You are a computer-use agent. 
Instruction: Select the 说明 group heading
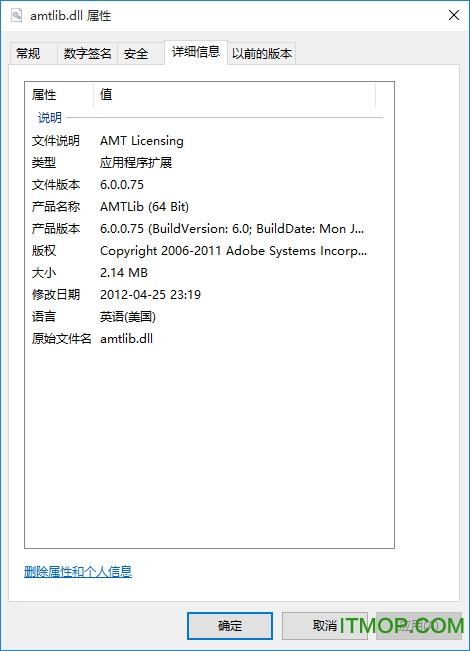[50, 118]
